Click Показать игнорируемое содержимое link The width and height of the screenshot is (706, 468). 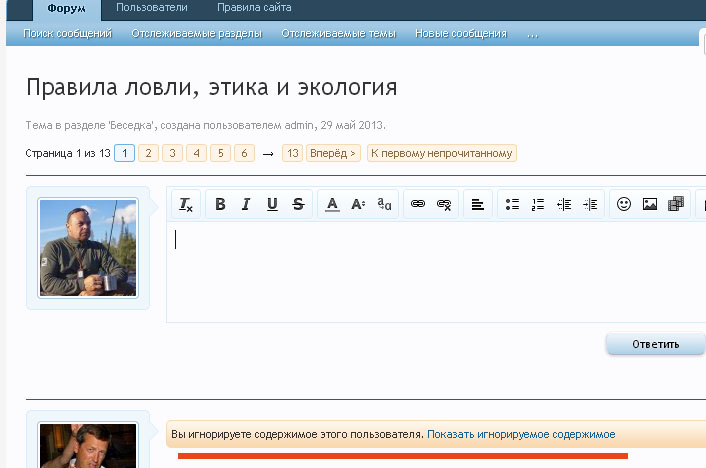[x=521, y=435]
